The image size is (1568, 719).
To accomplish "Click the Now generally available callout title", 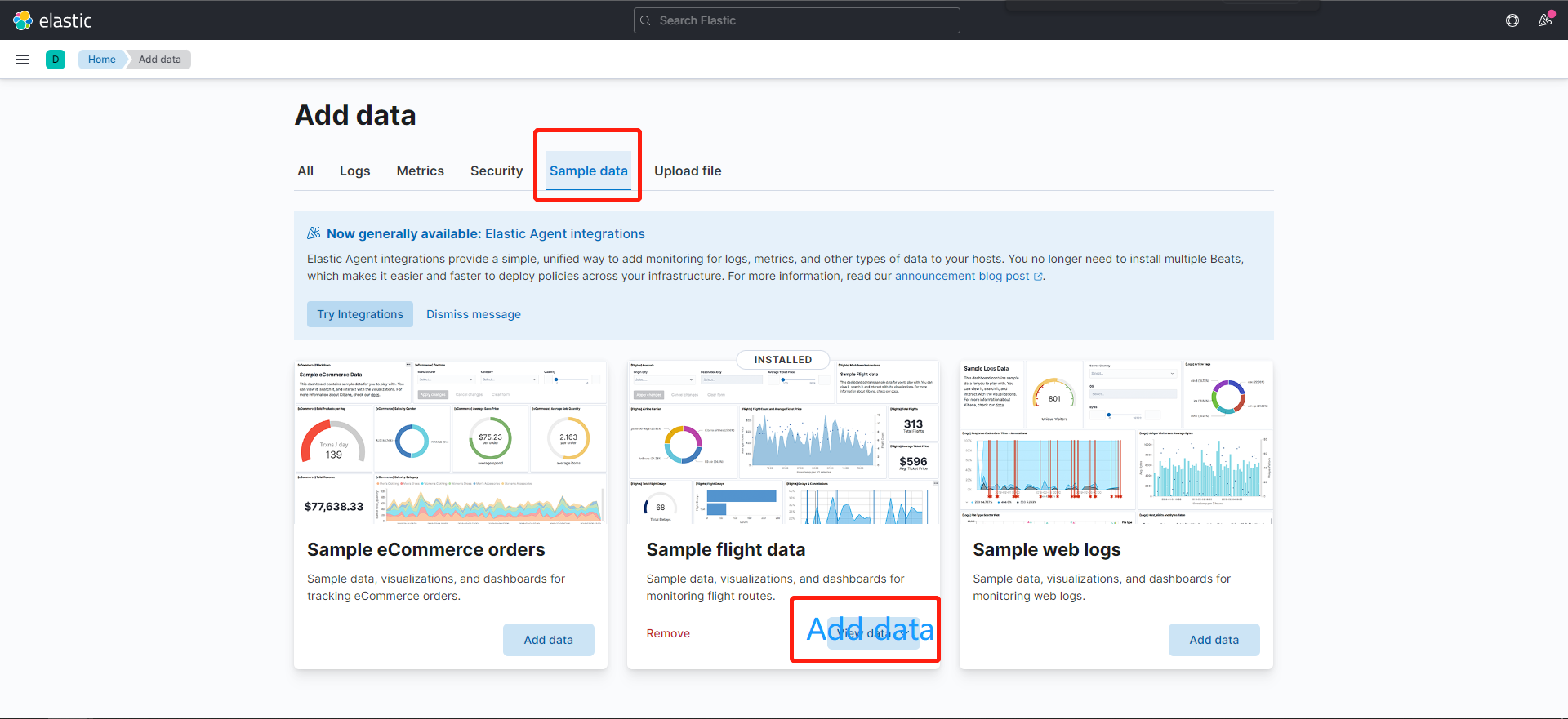I will 486,233.
